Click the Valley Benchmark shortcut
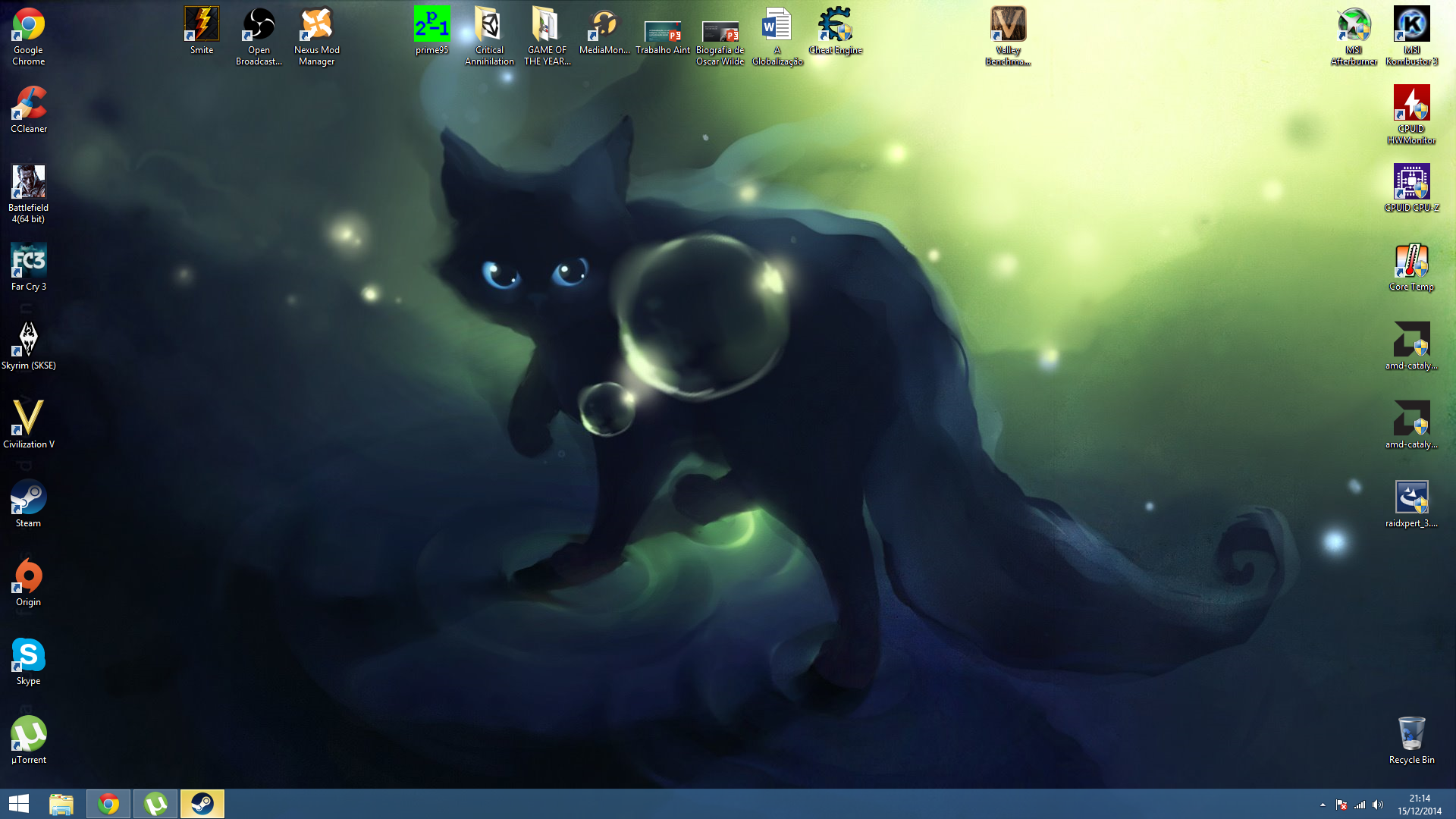 tap(1008, 26)
